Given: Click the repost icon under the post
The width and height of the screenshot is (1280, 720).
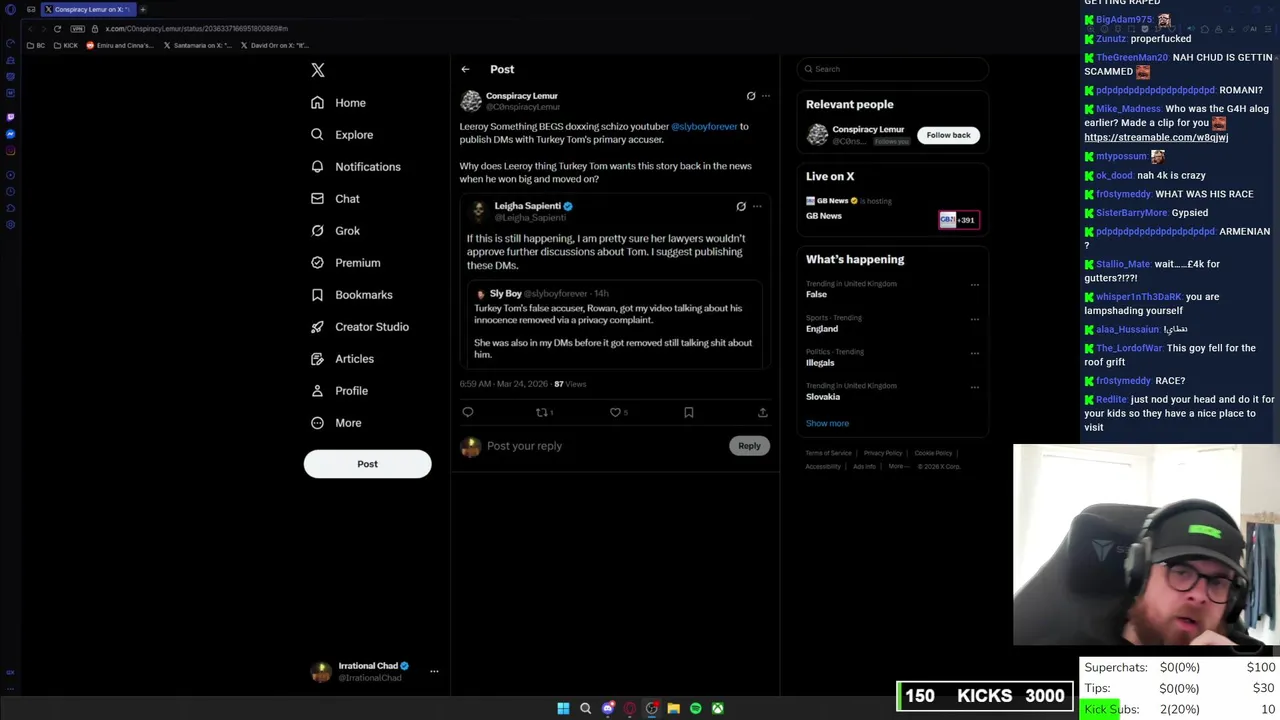Looking at the screenshot, I should [541, 412].
